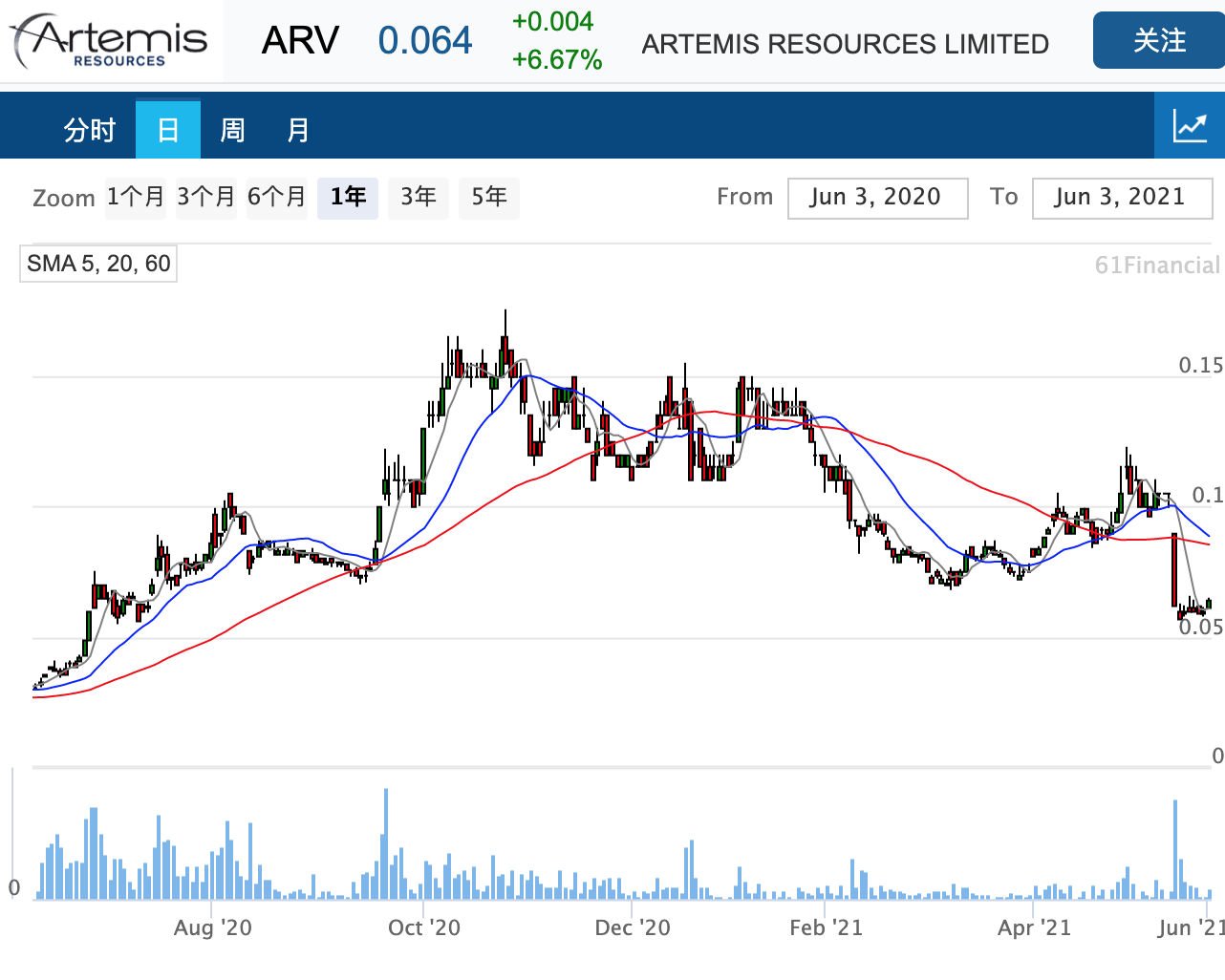Click the +6.67% change value

[x=557, y=60]
